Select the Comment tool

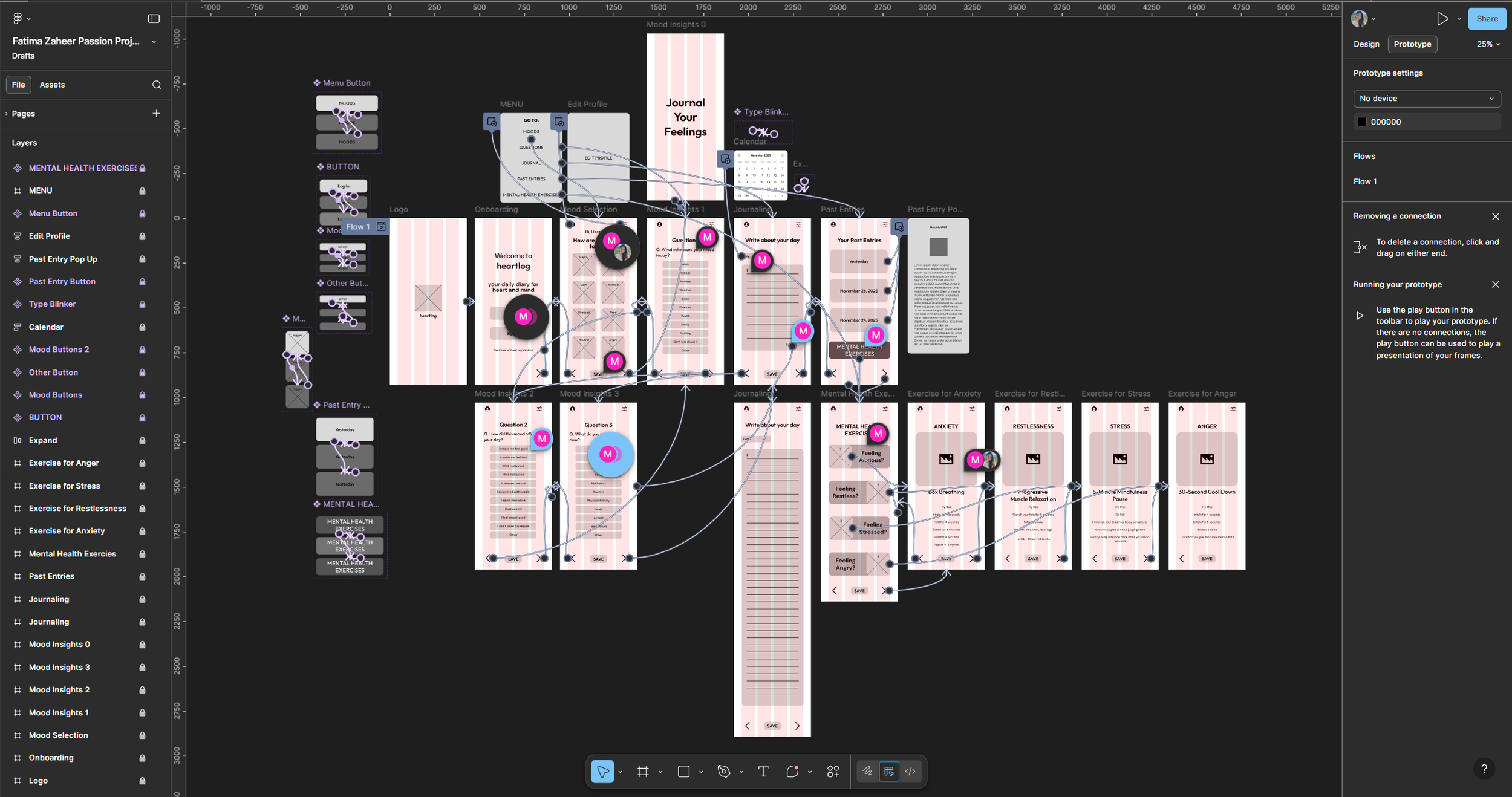pos(792,771)
